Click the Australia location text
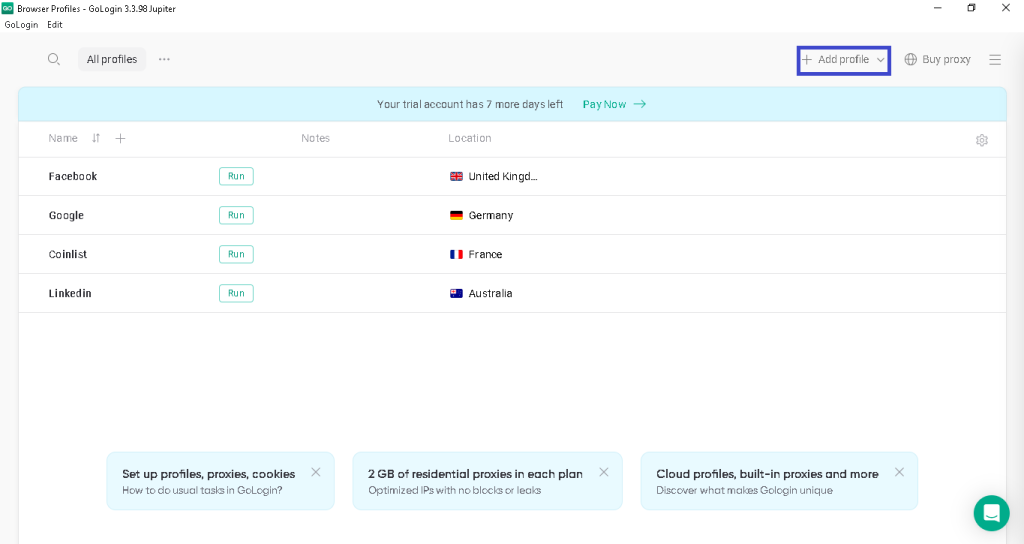 click(490, 294)
